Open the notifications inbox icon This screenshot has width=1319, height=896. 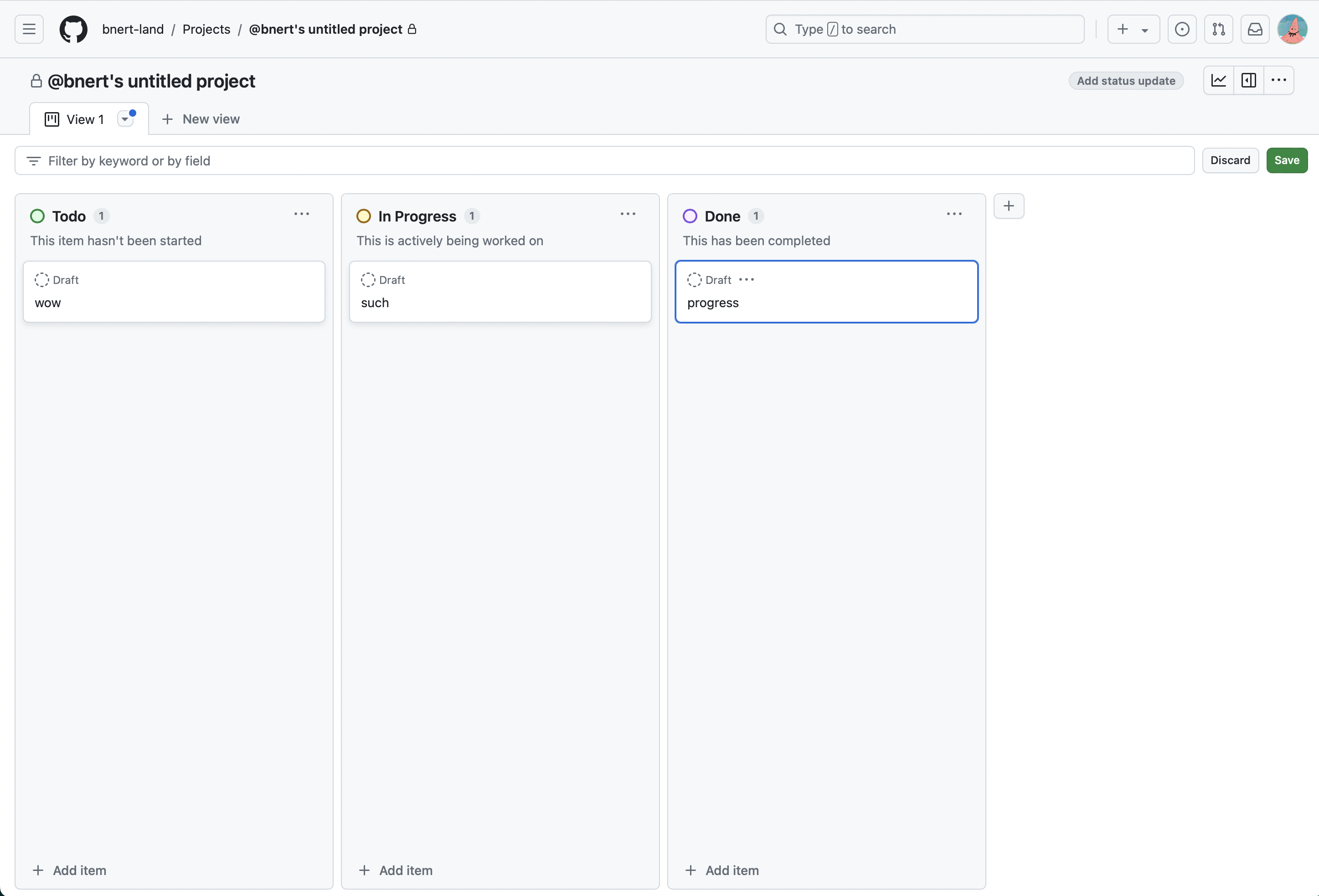1255,29
